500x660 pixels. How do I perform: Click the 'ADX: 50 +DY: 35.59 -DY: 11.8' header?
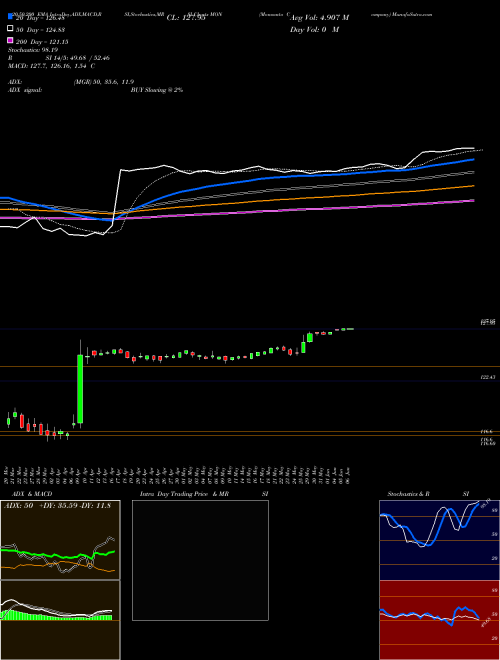[57, 505]
